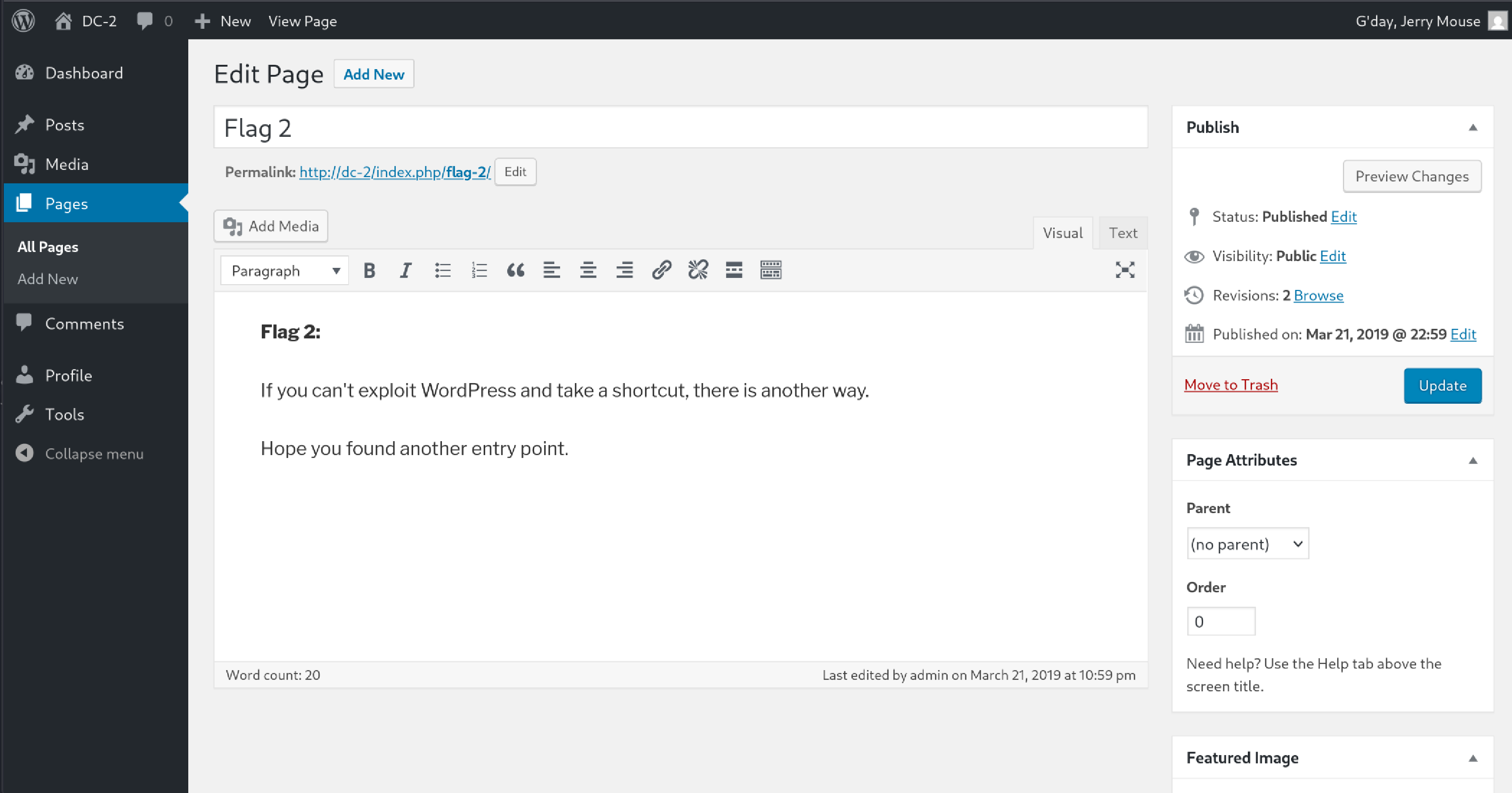Insert a numbered list
1512x793 pixels.
coord(479,270)
